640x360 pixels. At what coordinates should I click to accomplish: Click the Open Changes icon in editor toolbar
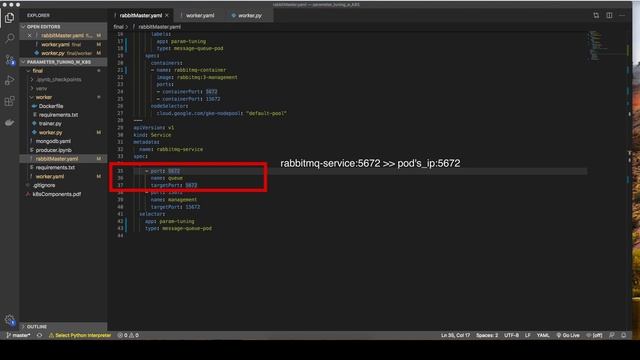click(596, 16)
